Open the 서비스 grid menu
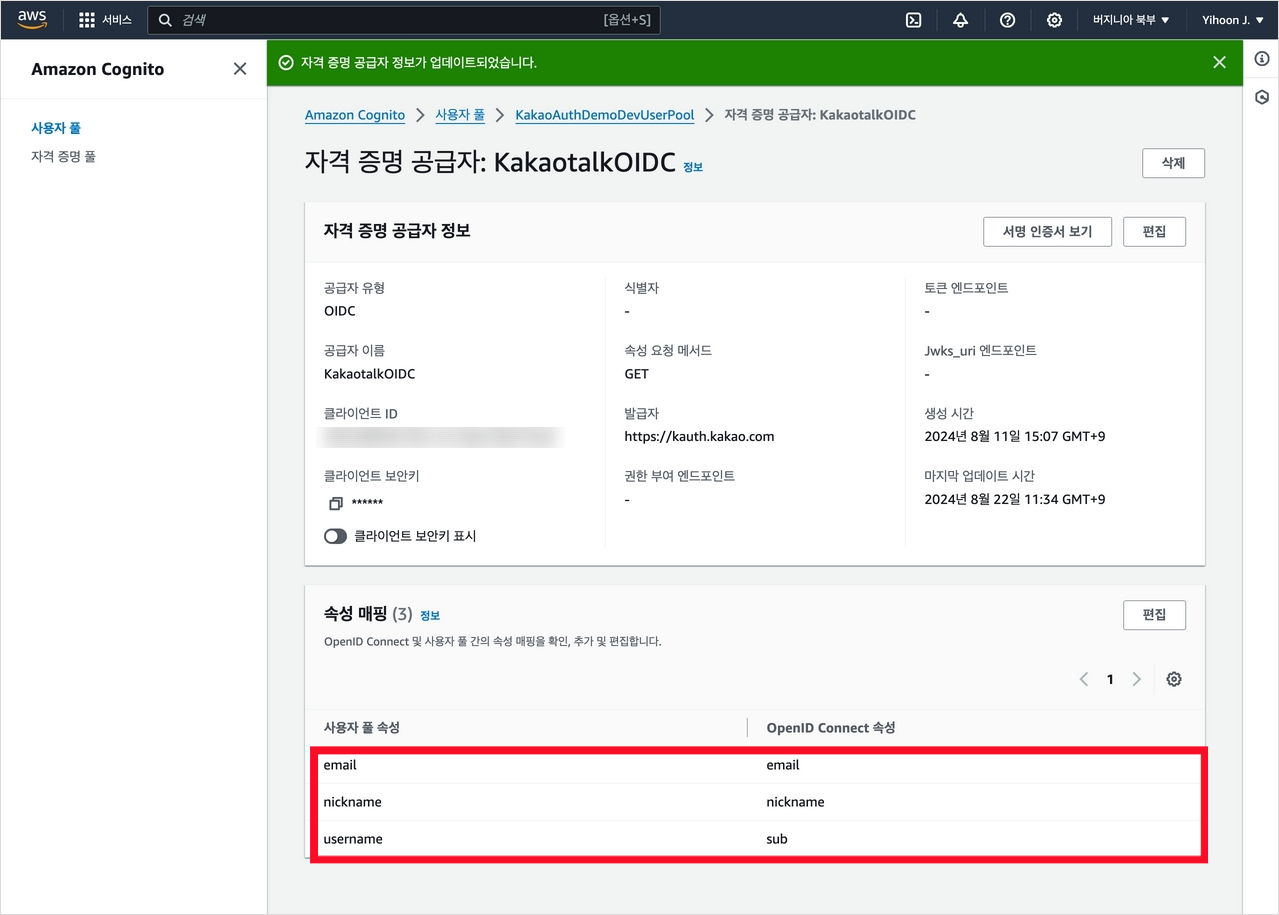 (x=105, y=20)
